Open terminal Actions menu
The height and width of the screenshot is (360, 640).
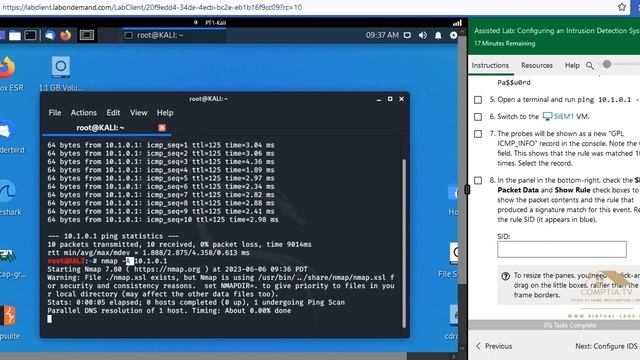(x=84, y=113)
